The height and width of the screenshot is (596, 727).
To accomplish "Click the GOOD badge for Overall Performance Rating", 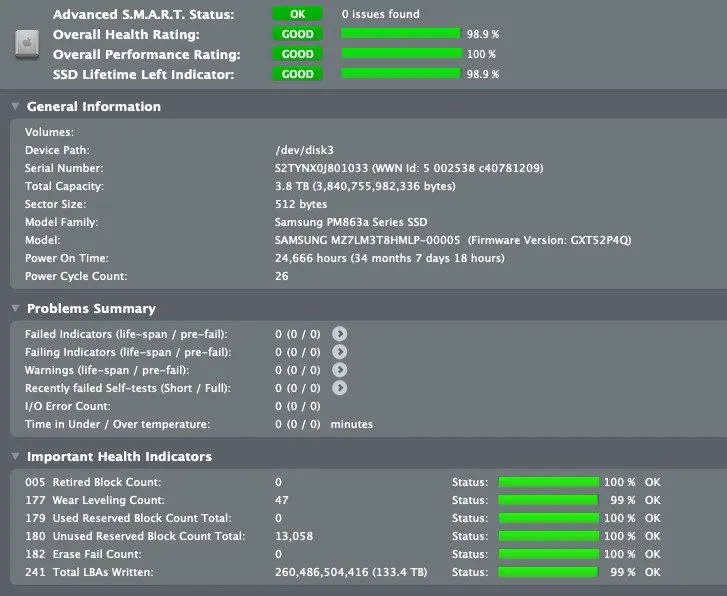I will coord(297,54).
